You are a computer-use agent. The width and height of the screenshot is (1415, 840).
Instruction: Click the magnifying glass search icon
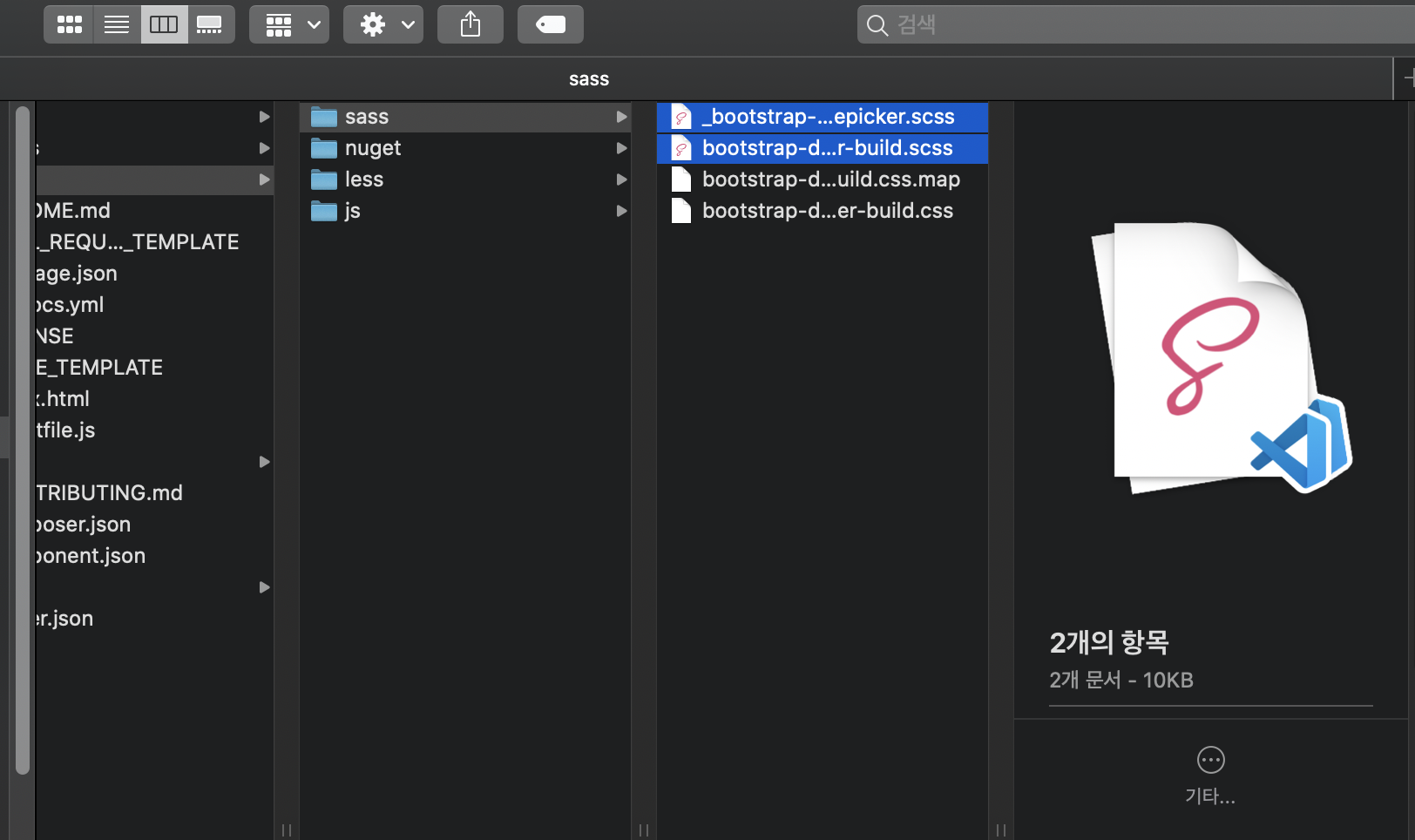(x=877, y=25)
